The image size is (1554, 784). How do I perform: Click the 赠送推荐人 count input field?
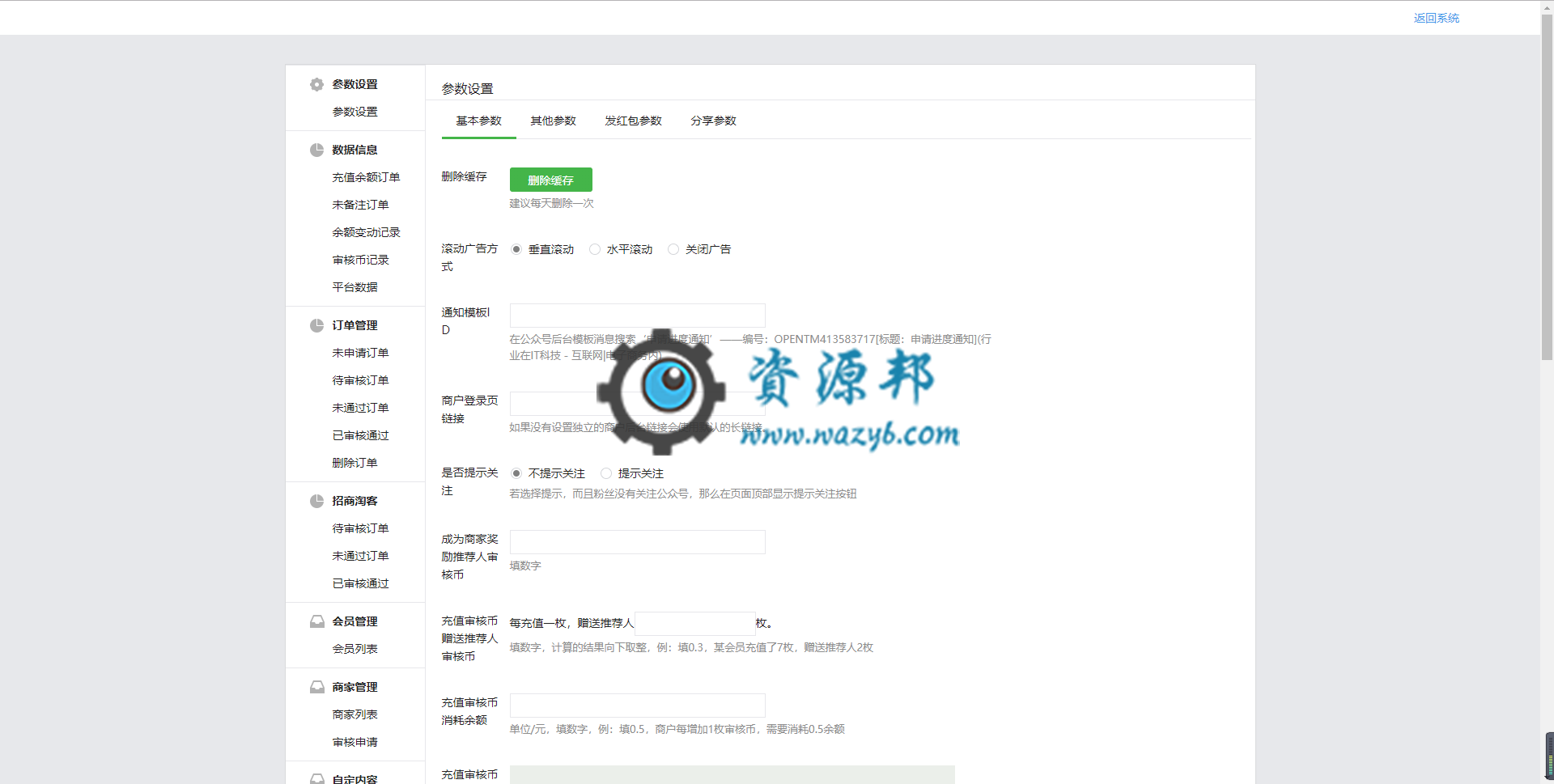click(x=694, y=624)
